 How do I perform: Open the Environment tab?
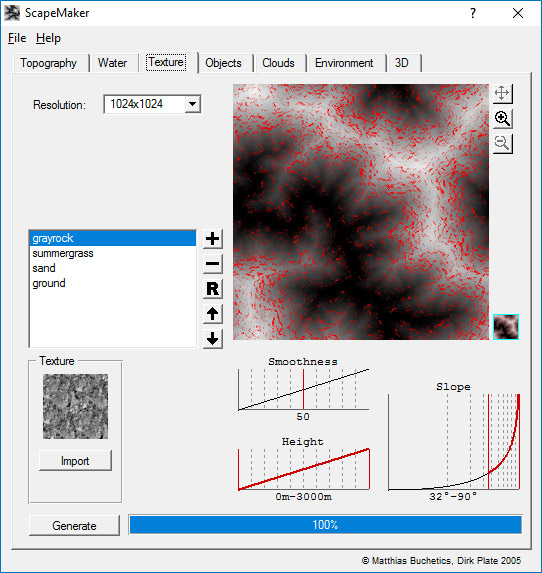pos(344,63)
